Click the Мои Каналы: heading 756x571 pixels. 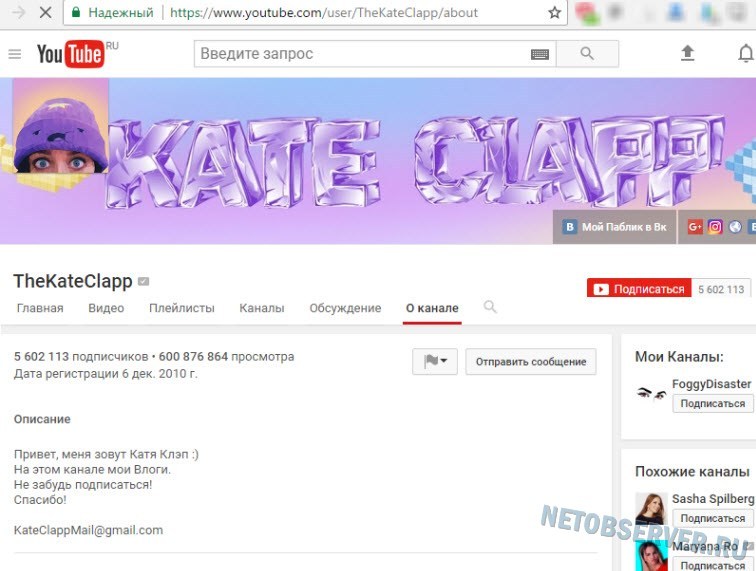(679, 357)
